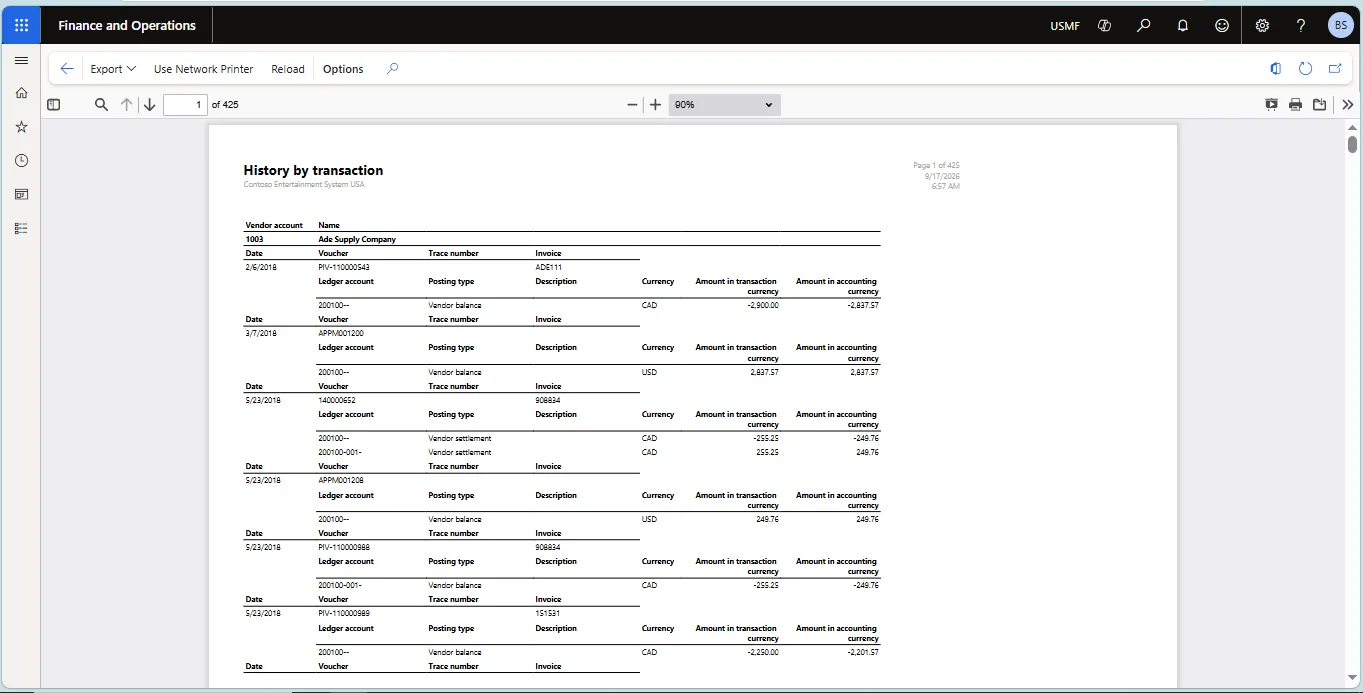Zoom out with the minus button
Screen dimensions: 1363x693
632,104
